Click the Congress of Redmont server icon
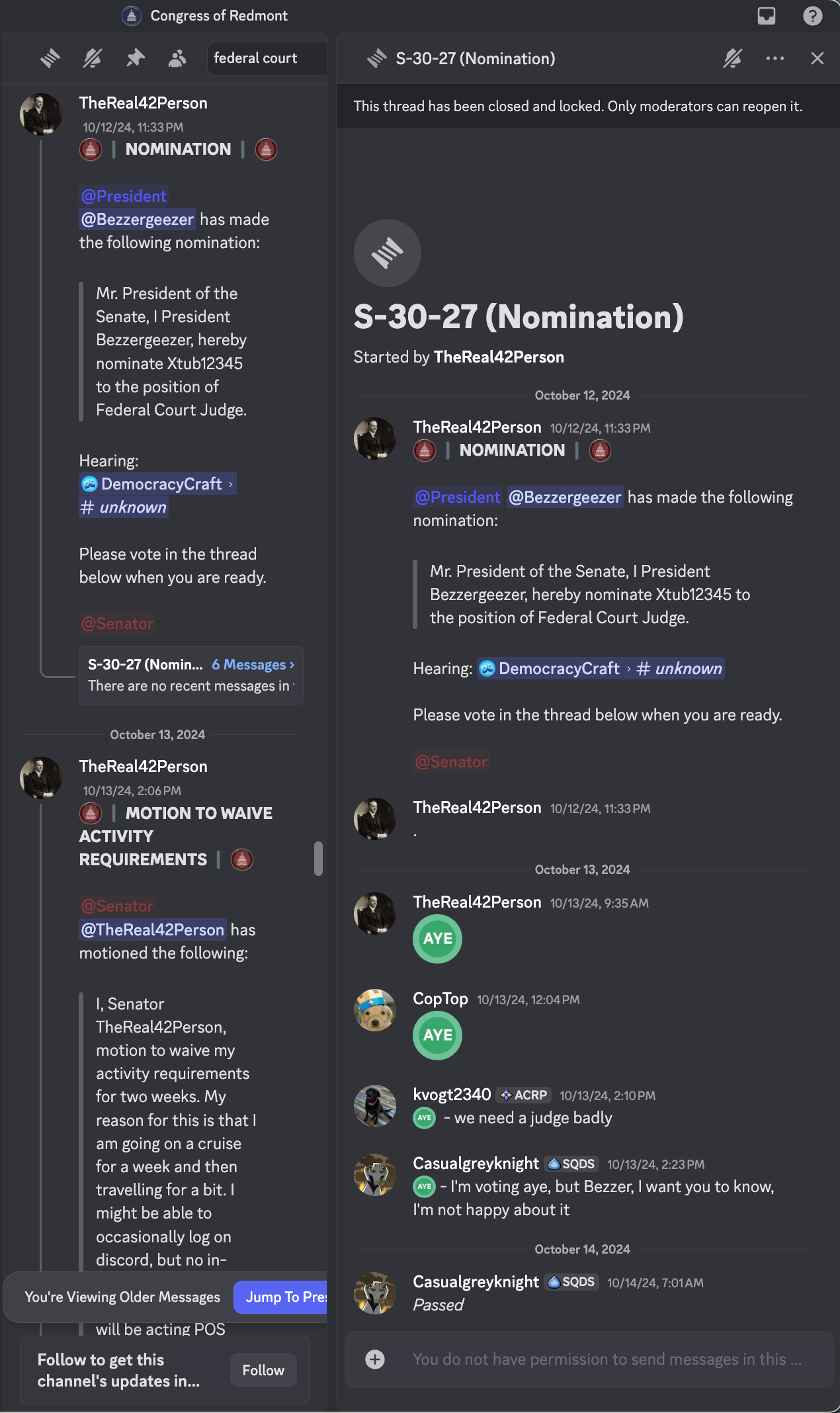This screenshot has width=840, height=1413. coord(132,15)
